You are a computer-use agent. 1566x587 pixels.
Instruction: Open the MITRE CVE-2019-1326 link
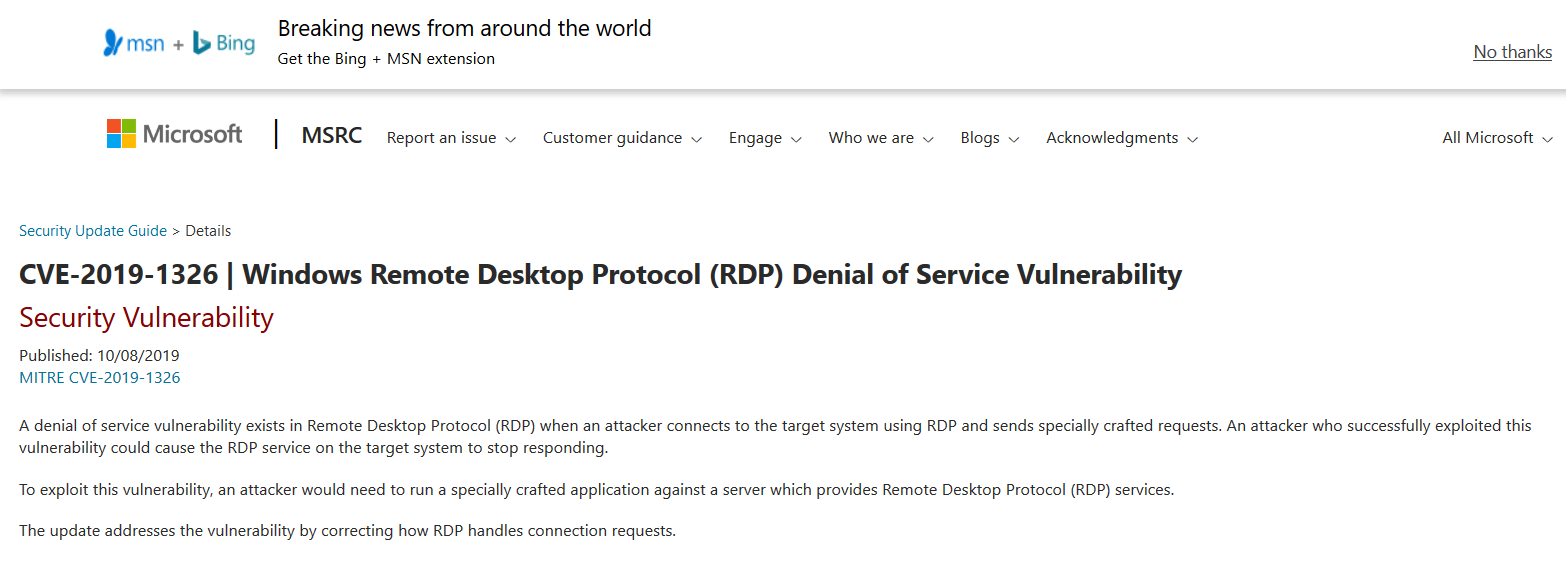tap(100, 378)
